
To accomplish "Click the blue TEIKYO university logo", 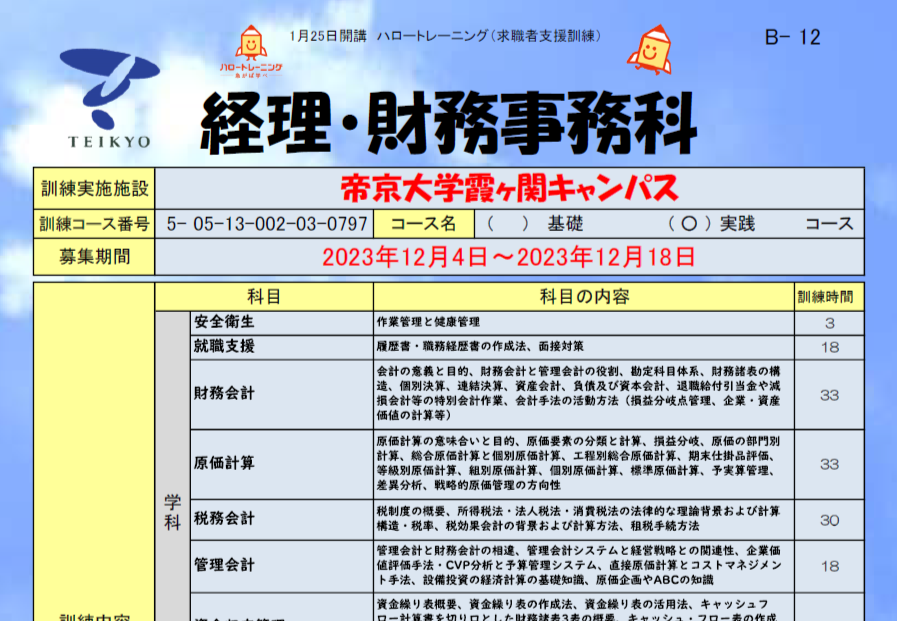I will [109, 98].
